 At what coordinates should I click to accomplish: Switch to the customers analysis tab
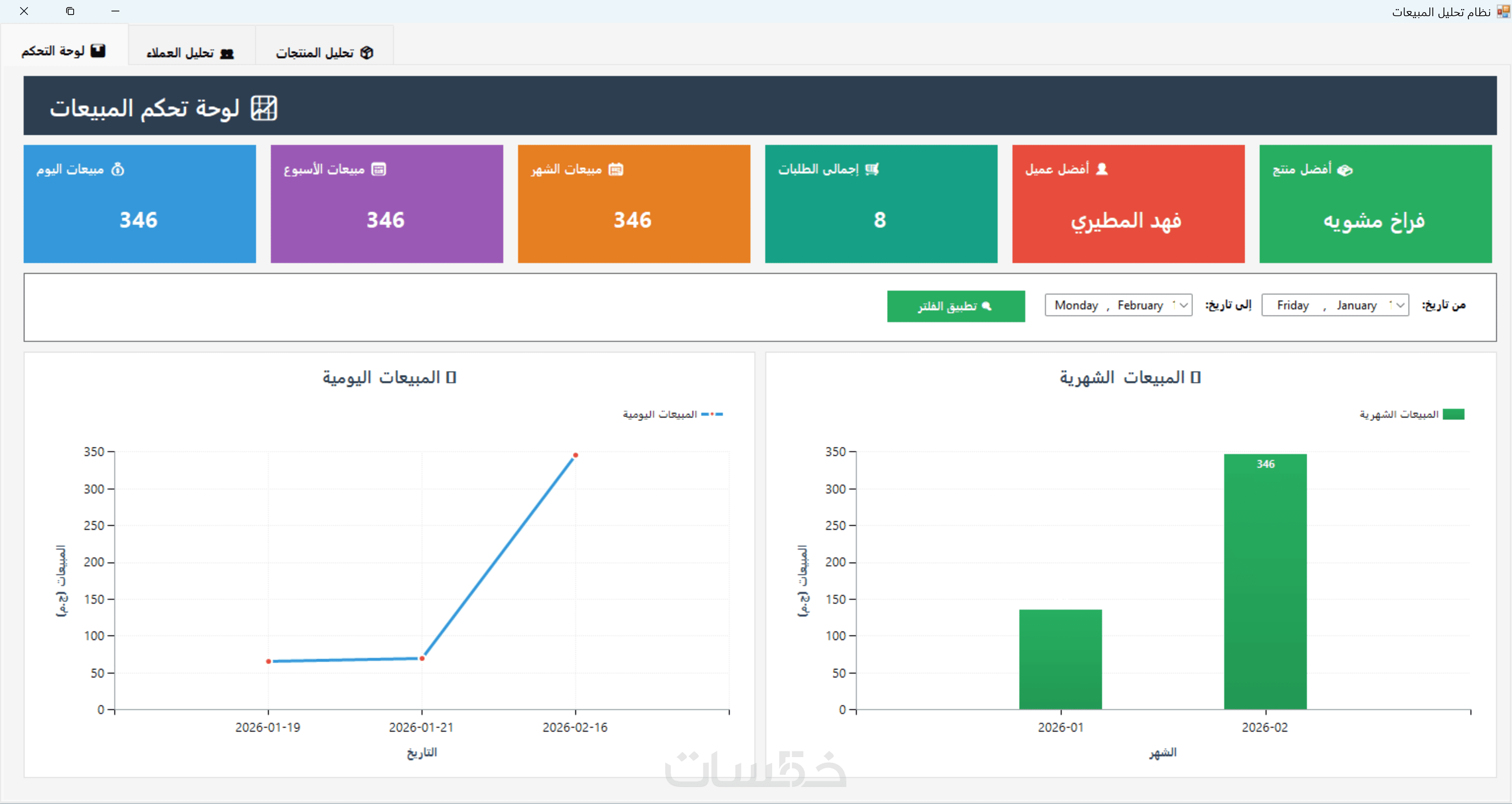point(191,53)
